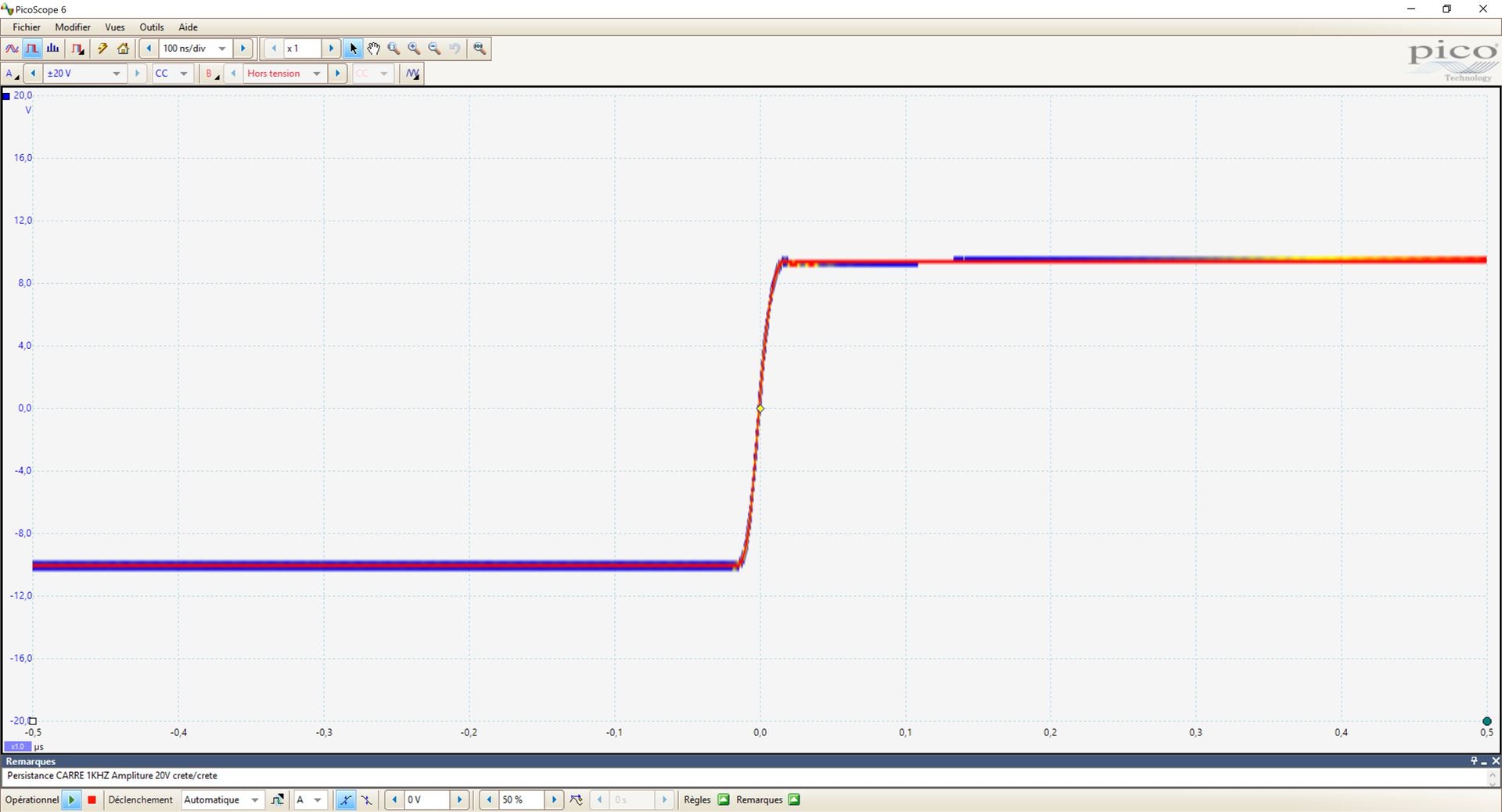The width and height of the screenshot is (1502, 812).
Task: Increase pre-trigger 50 % value
Action: (x=554, y=800)
